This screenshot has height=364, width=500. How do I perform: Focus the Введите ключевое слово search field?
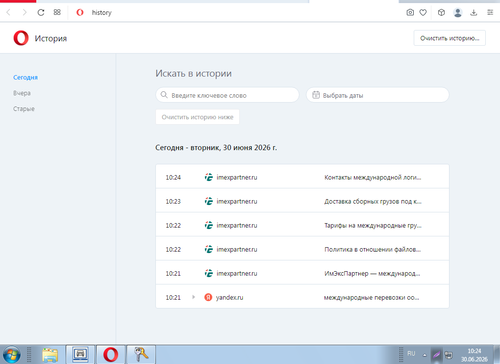227,95
